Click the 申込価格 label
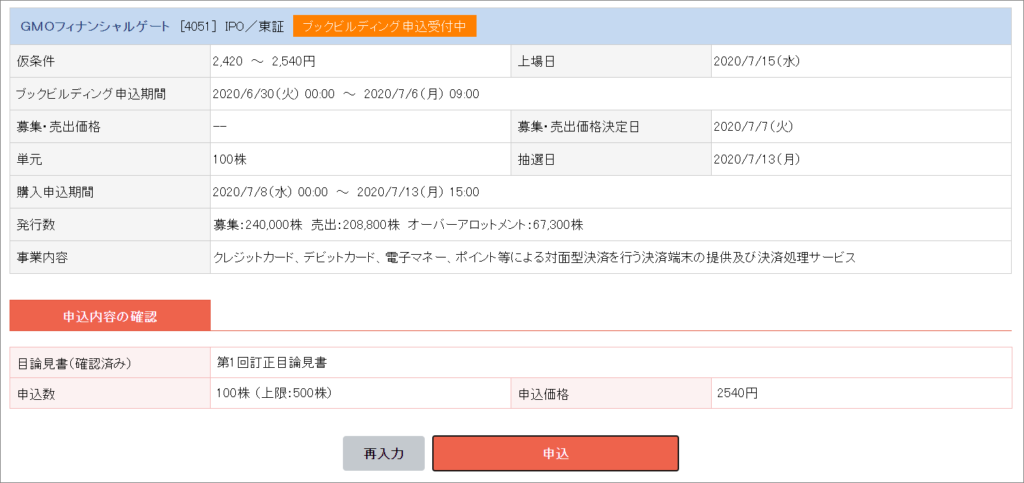The height and width of the screenshot is (483, 1024). click(x=545, y=394)
